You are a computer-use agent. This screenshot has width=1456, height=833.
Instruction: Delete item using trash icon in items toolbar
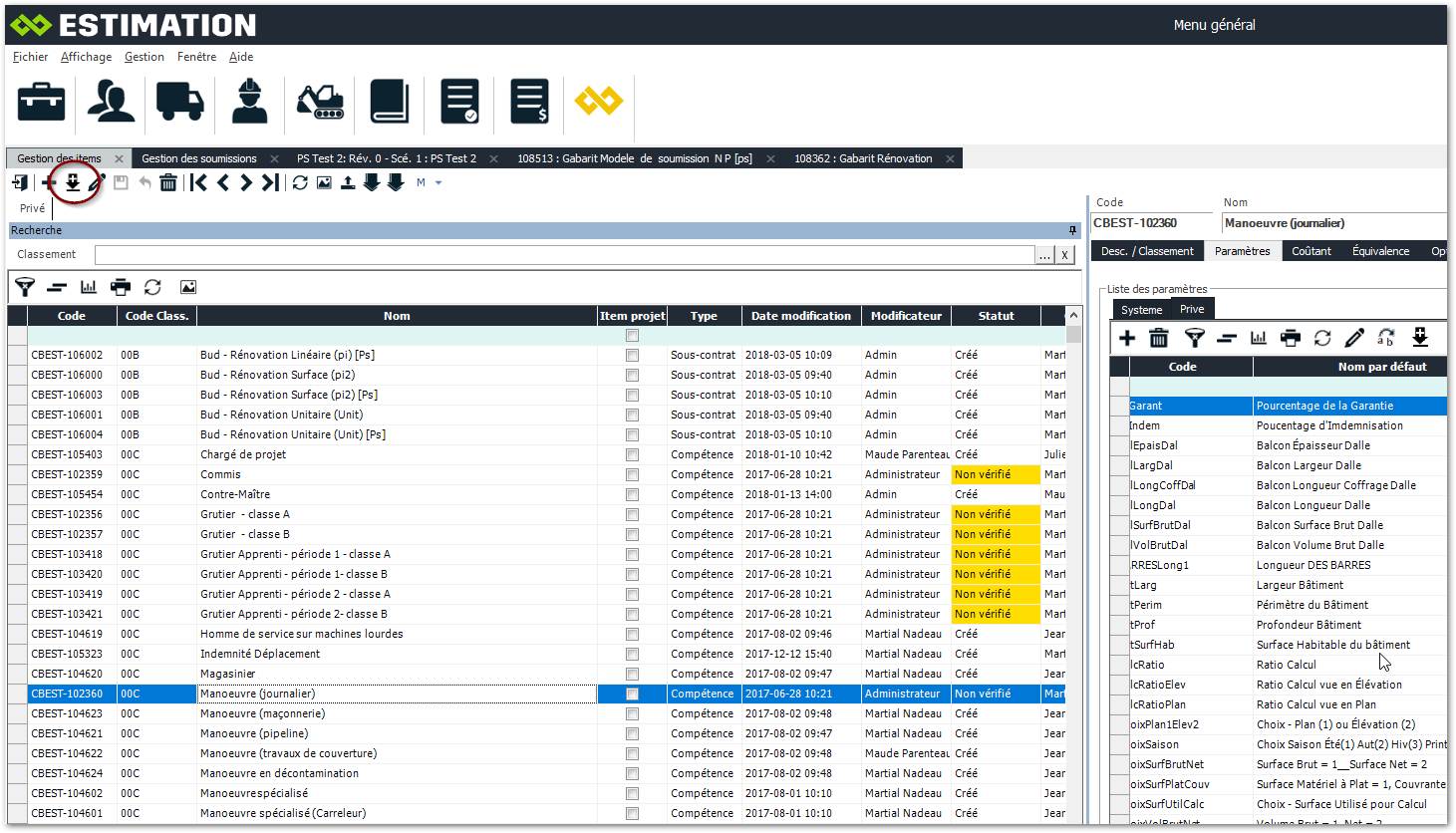click(x=168, y=182)
